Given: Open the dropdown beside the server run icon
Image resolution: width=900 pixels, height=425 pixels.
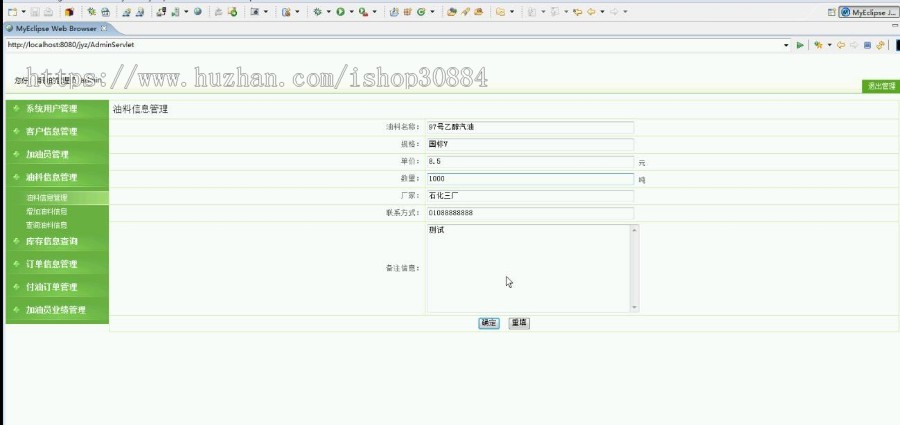Looking at the screenshot, I should (x=186, y=11).
